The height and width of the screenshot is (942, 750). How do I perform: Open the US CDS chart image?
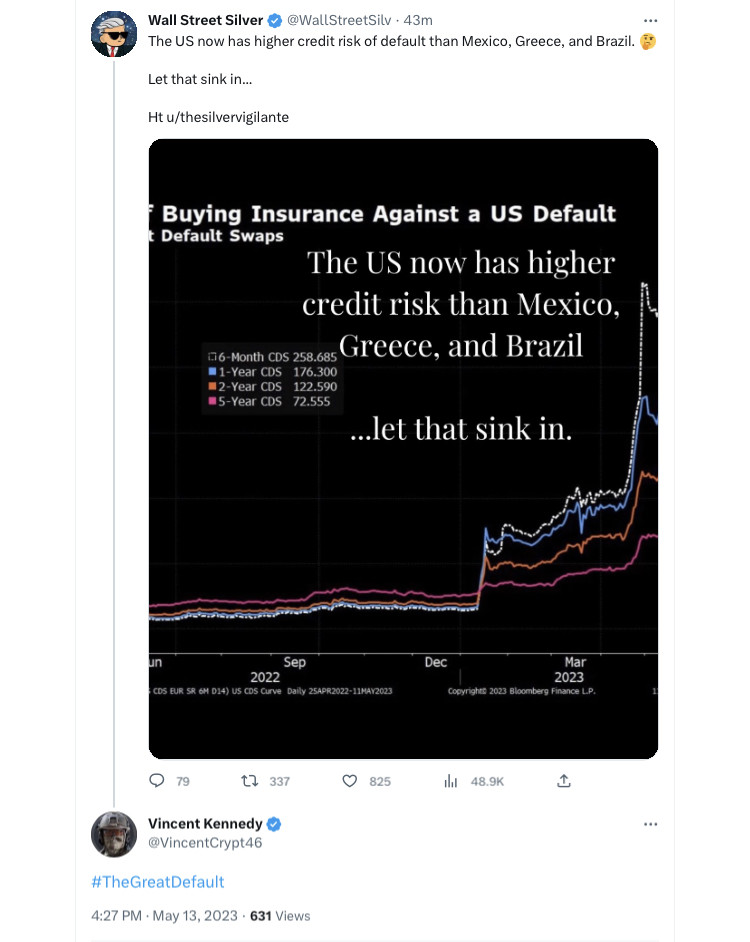click(x=403, y=448)
